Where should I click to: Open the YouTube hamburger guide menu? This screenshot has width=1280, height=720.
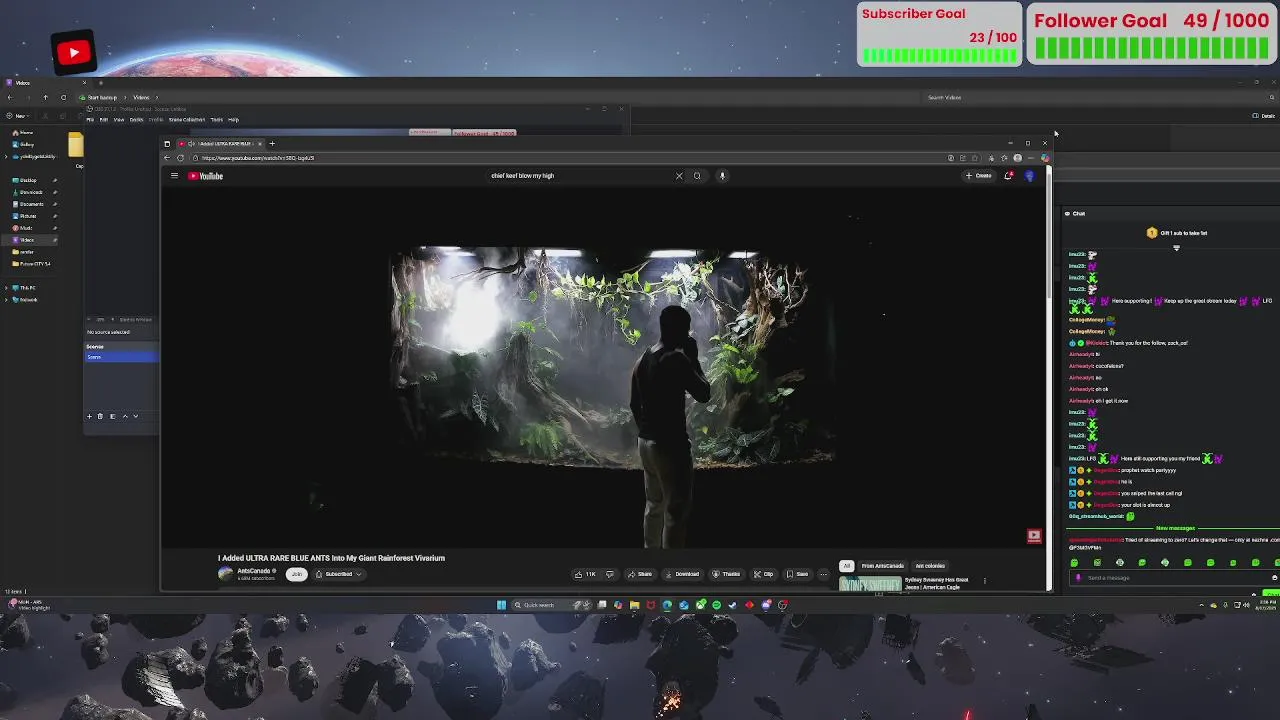tap(174, 176)
